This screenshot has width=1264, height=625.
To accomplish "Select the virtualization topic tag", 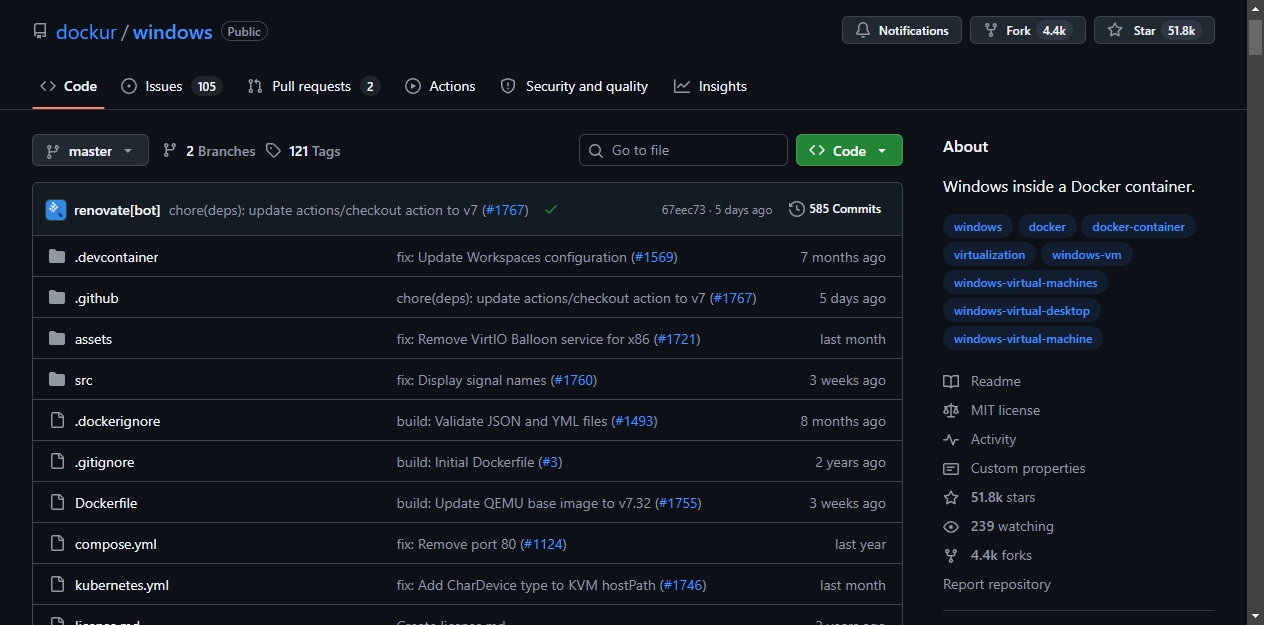I will (989, 255).
